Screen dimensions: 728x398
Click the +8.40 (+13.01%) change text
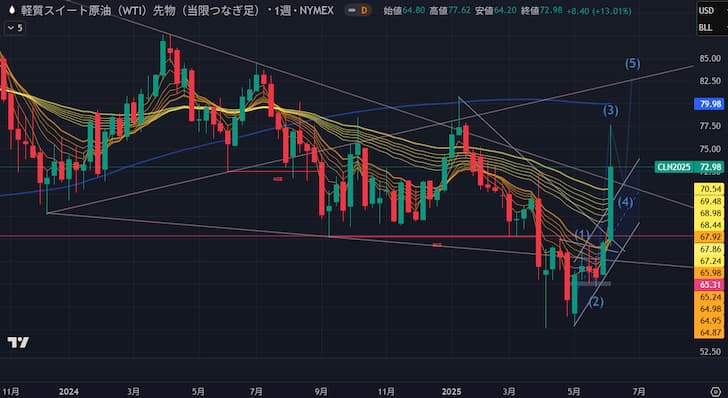599,11
